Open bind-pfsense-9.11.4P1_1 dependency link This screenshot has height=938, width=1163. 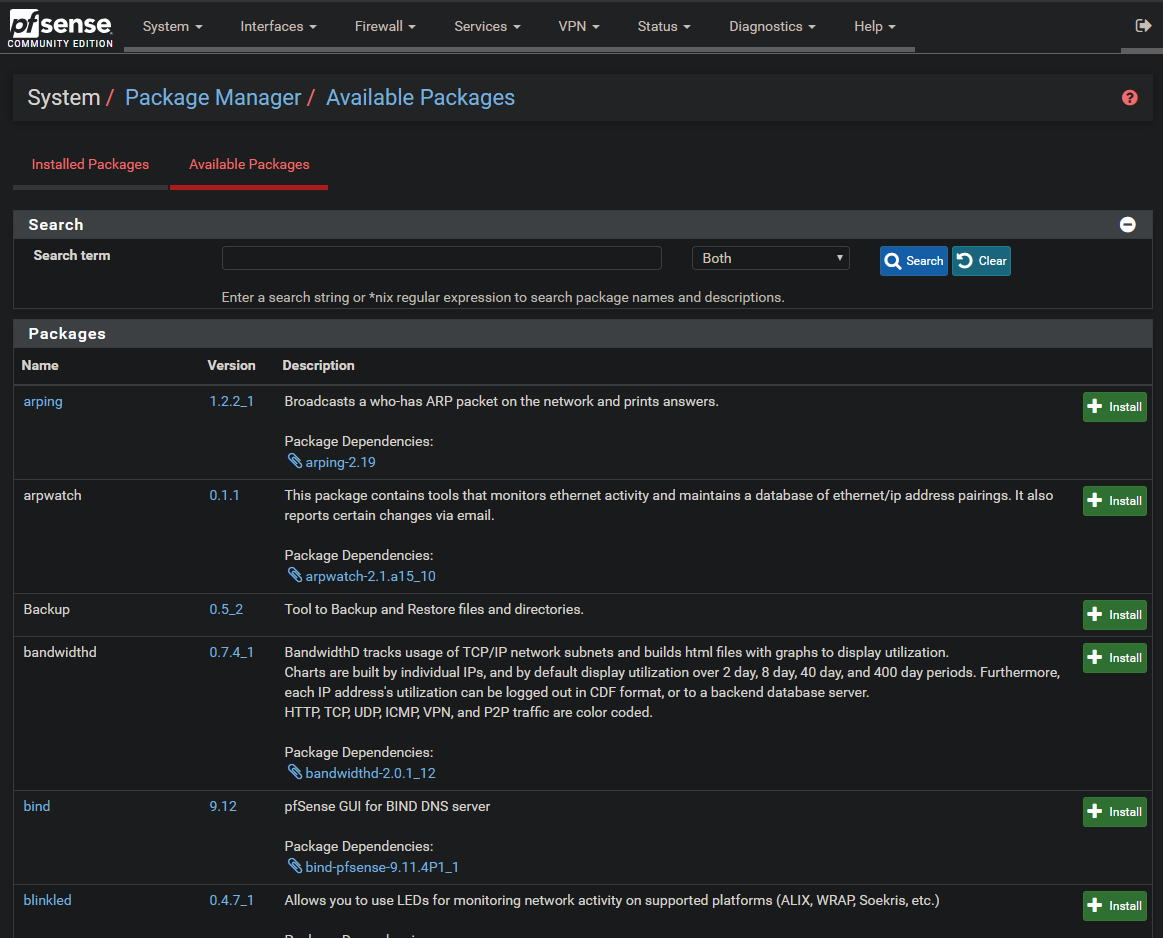click(382, 868)
